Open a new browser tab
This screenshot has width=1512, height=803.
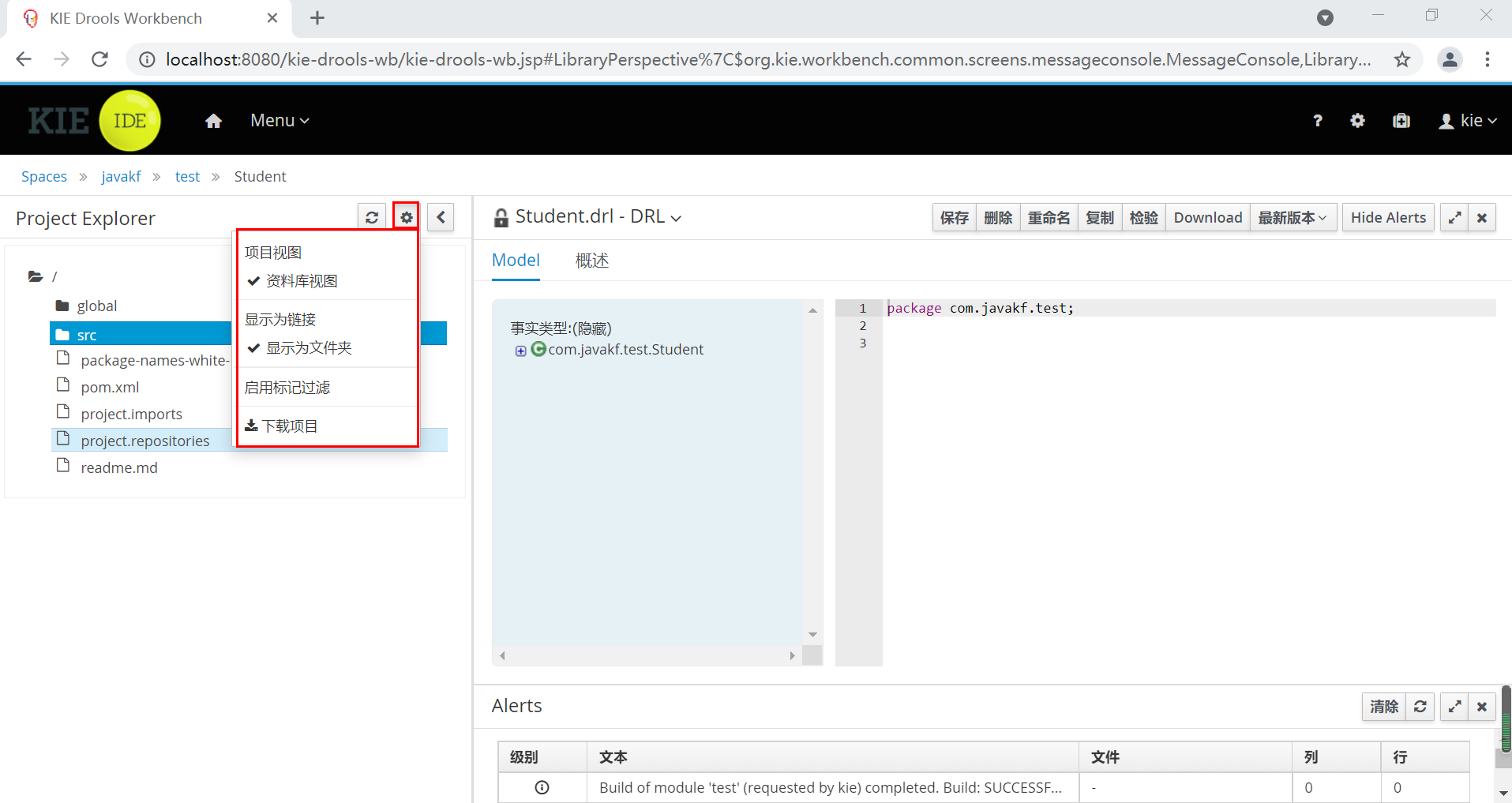pos(317,18)
